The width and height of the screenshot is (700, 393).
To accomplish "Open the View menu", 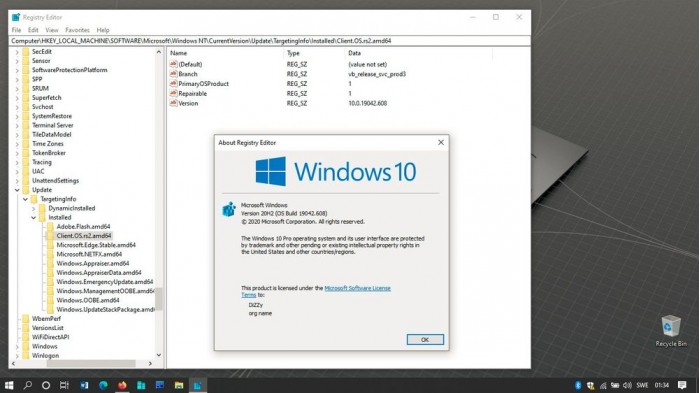I will click(52, 30).
